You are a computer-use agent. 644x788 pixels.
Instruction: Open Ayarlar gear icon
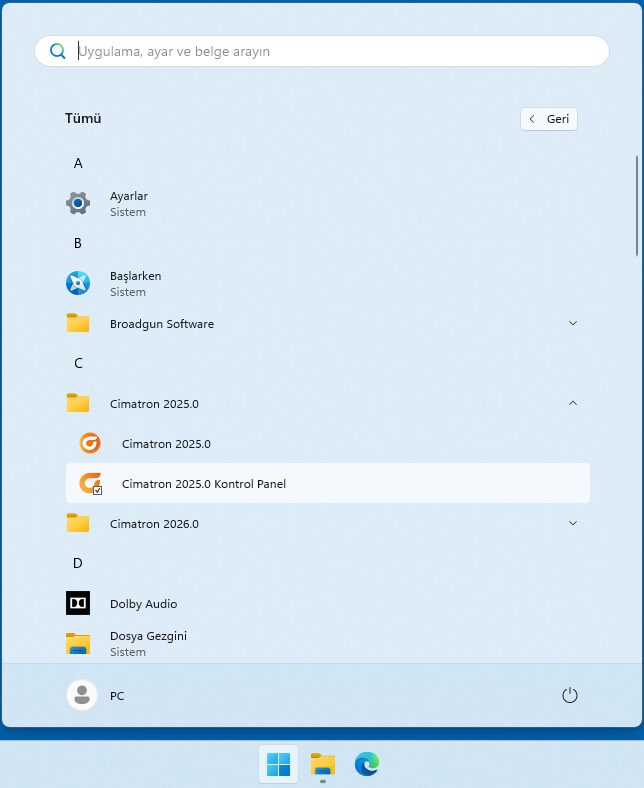click(78, 203)
